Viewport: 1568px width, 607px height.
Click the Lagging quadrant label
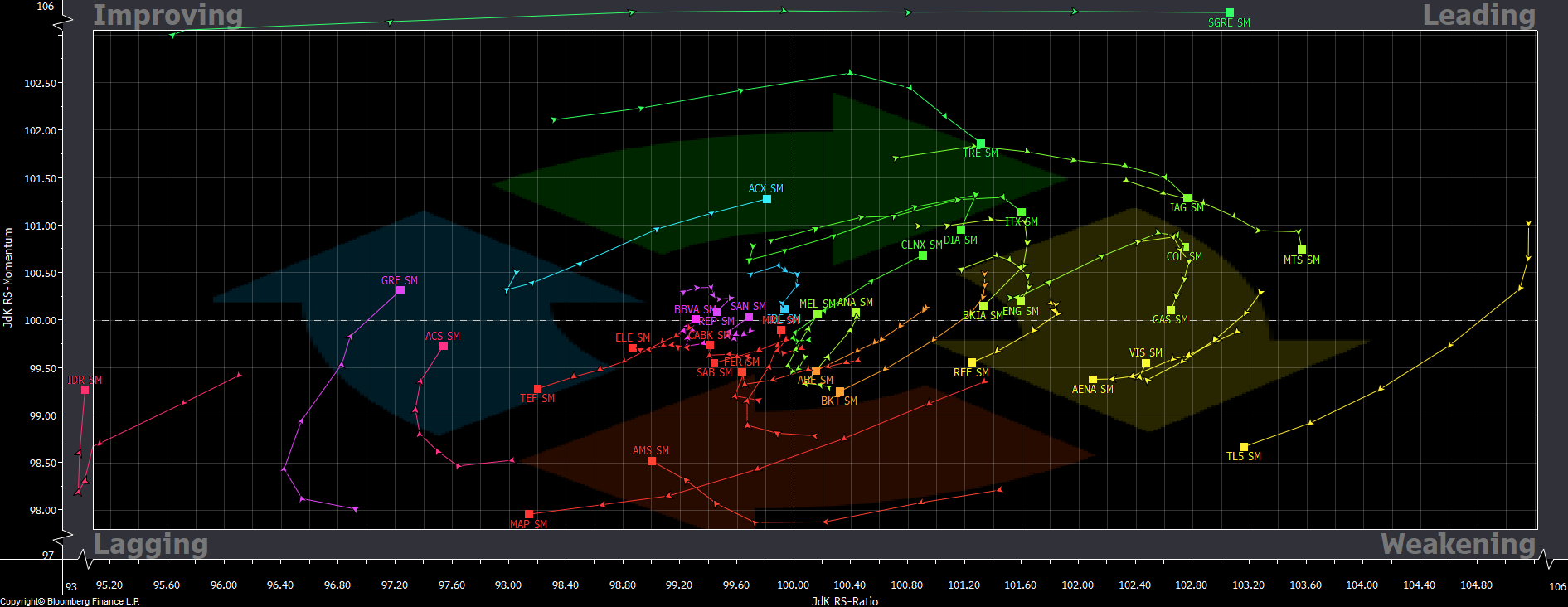coord(151,544)
